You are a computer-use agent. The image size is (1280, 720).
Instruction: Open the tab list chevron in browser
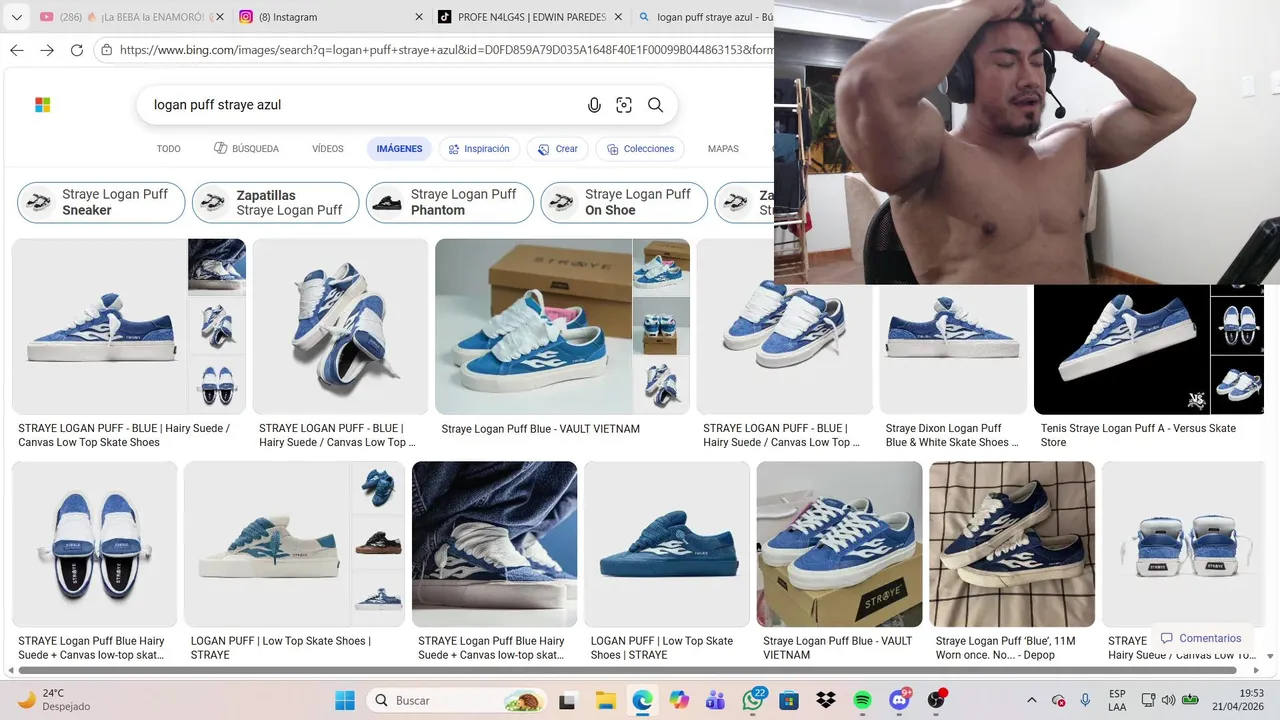pyautogui.click(x=16, y=17)
